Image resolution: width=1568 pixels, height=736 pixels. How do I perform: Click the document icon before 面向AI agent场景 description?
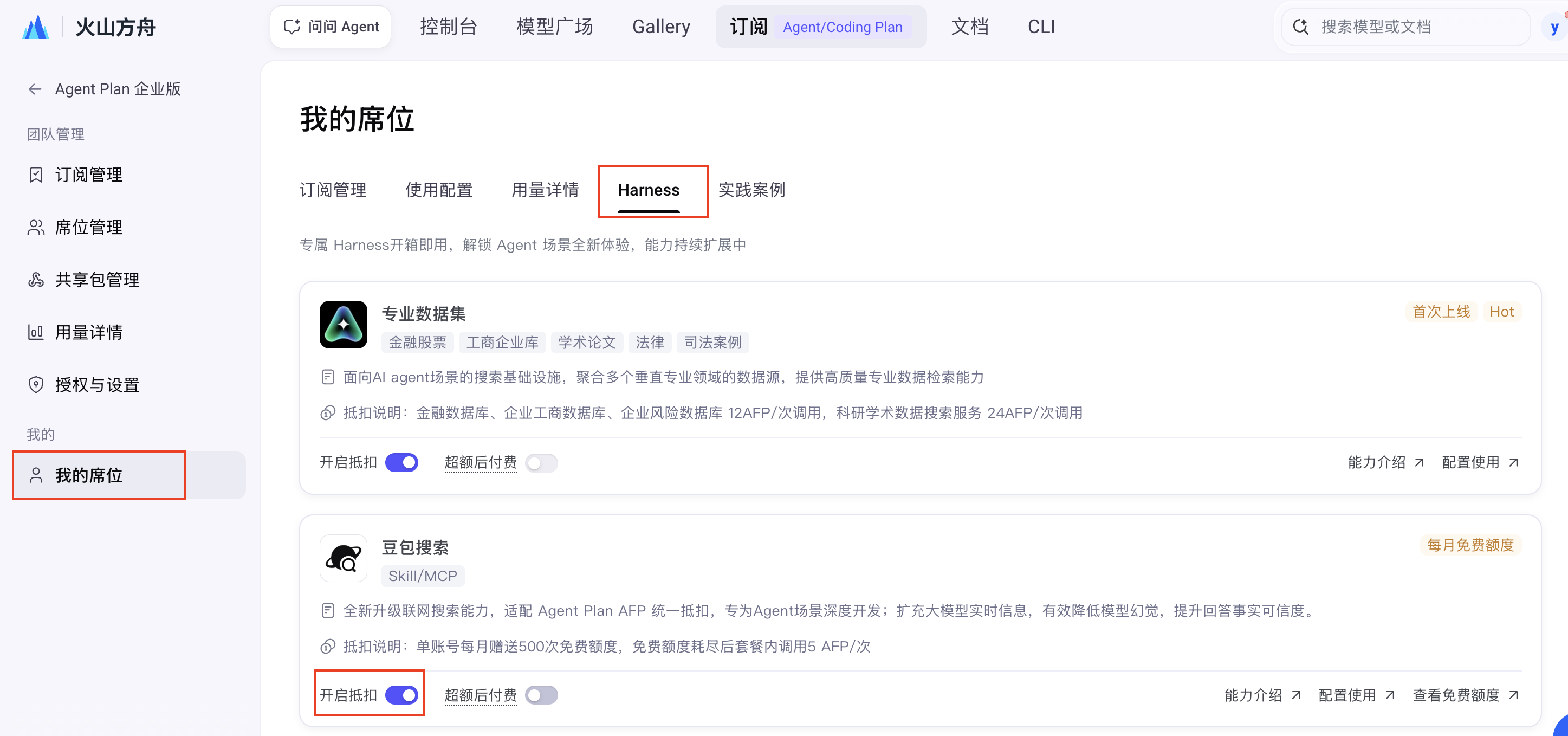[x=327, y=377]
